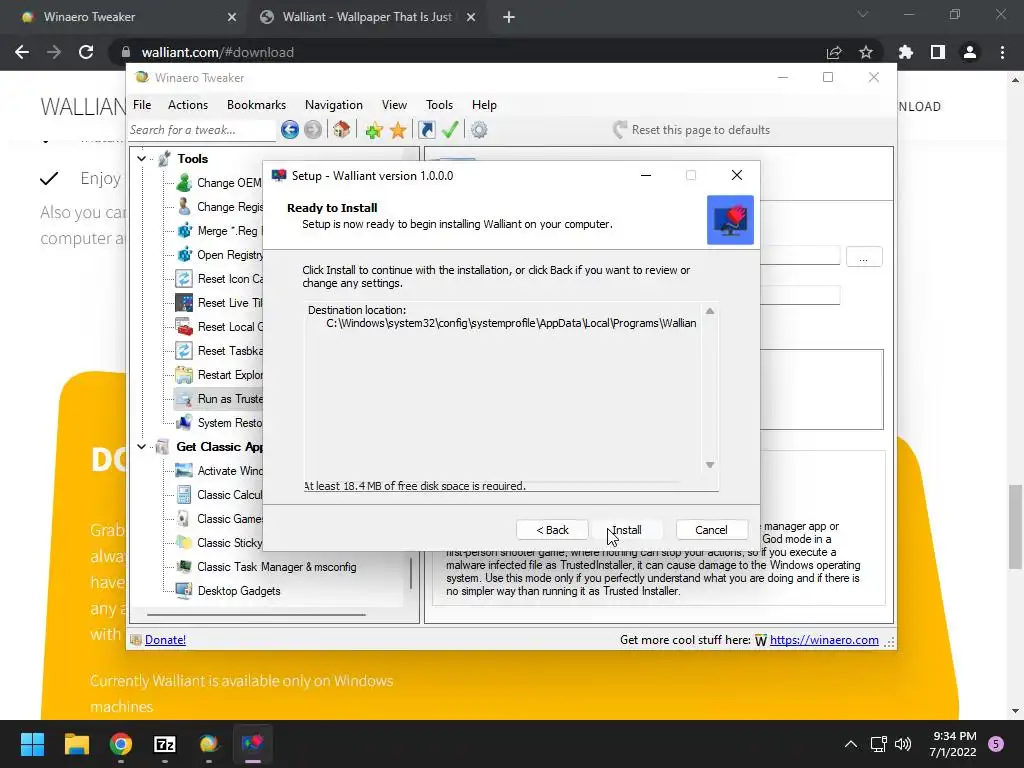Image resolution: width=1024 pixels, height=768 pixels.
Task: Click the Back button in setup wizard
Action: click(552, 530)
